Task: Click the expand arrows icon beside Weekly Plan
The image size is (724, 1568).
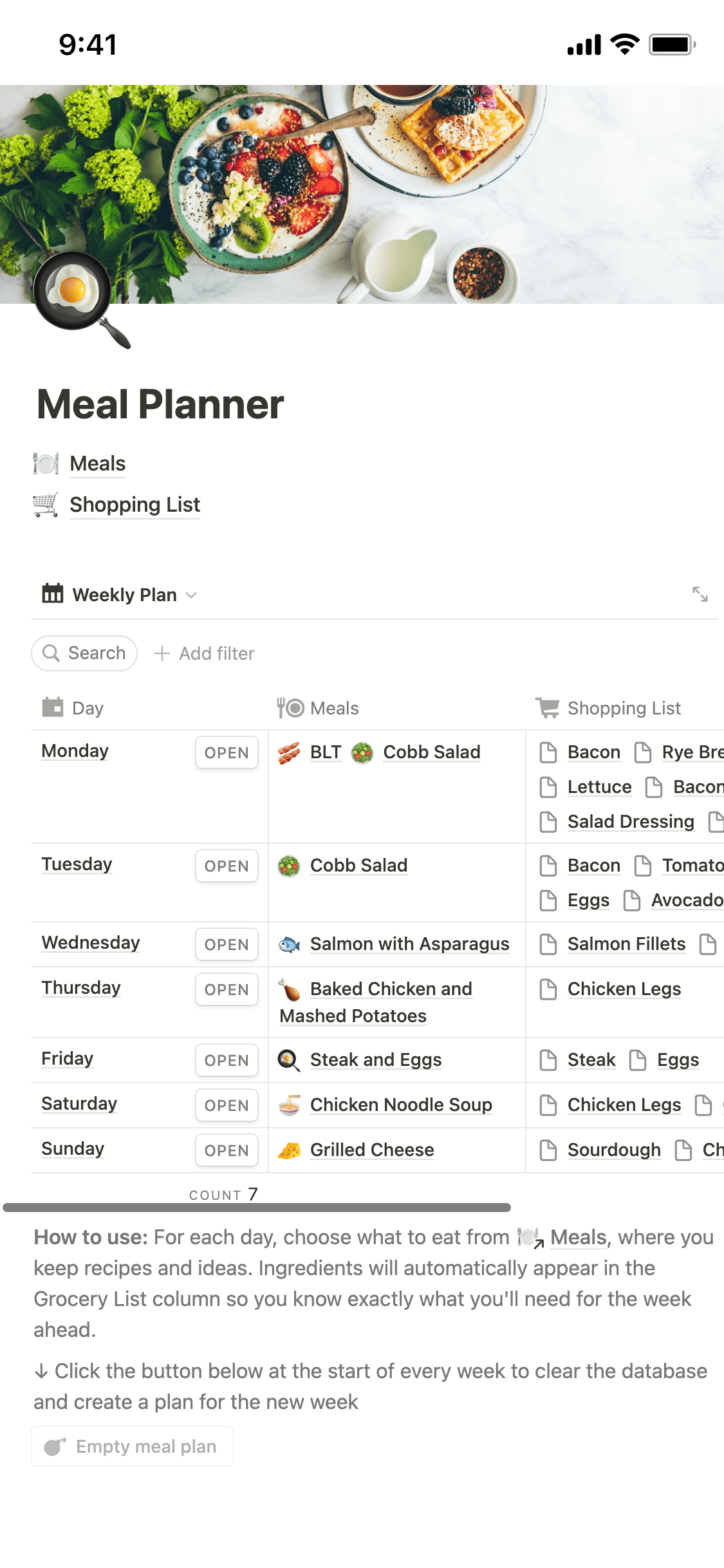Action: 700,594
